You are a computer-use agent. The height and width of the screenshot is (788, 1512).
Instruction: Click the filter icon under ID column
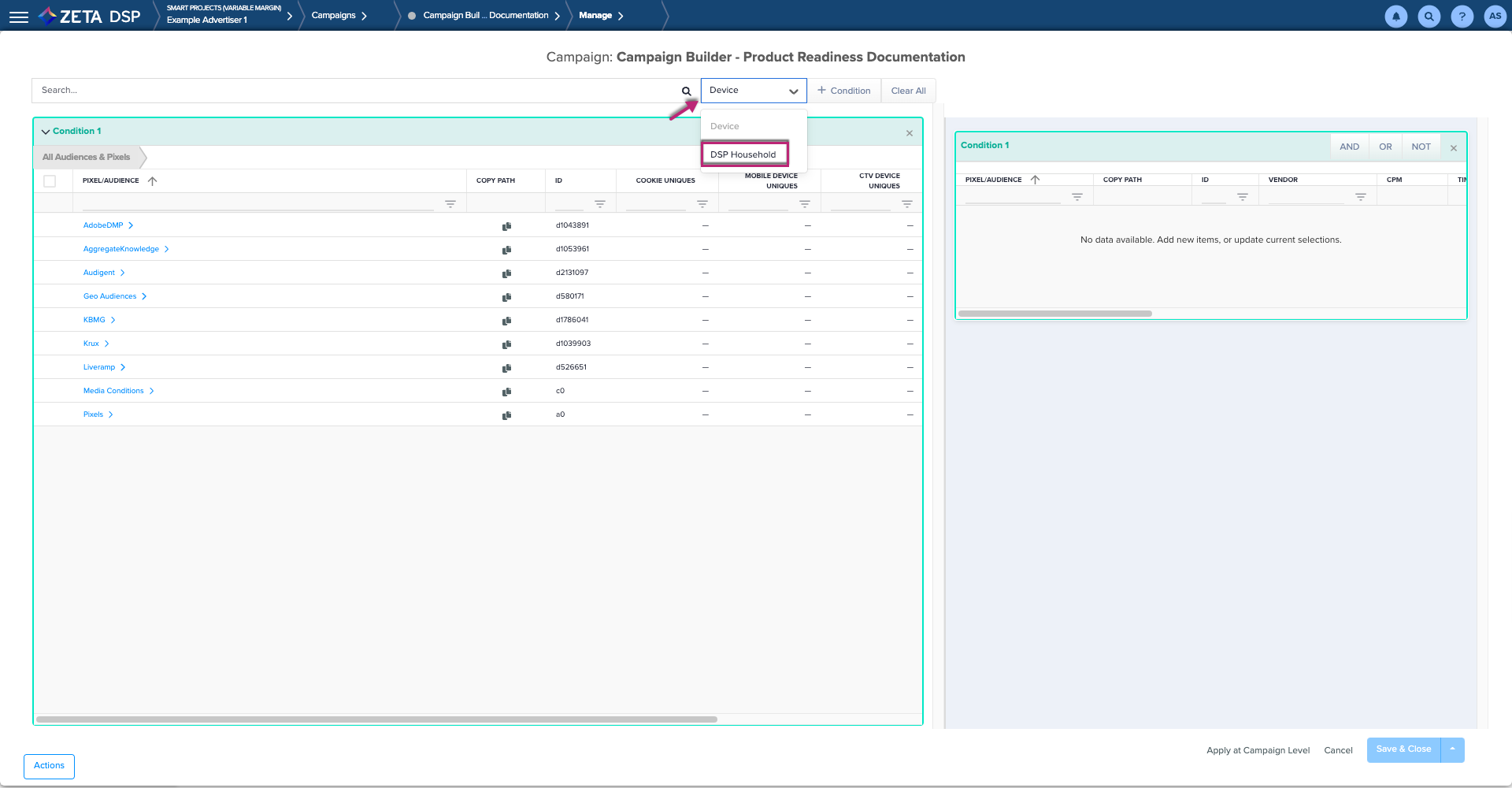point(599,204)
